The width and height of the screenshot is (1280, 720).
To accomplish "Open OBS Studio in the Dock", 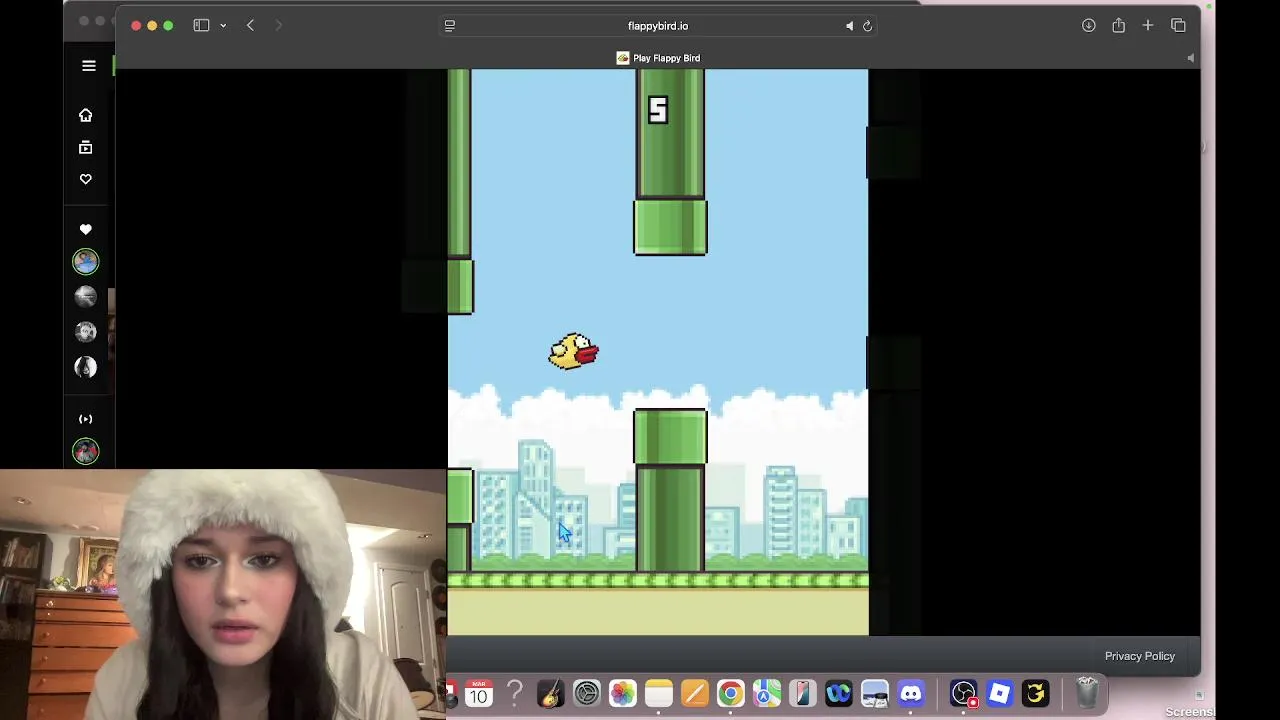I will 963,693.
